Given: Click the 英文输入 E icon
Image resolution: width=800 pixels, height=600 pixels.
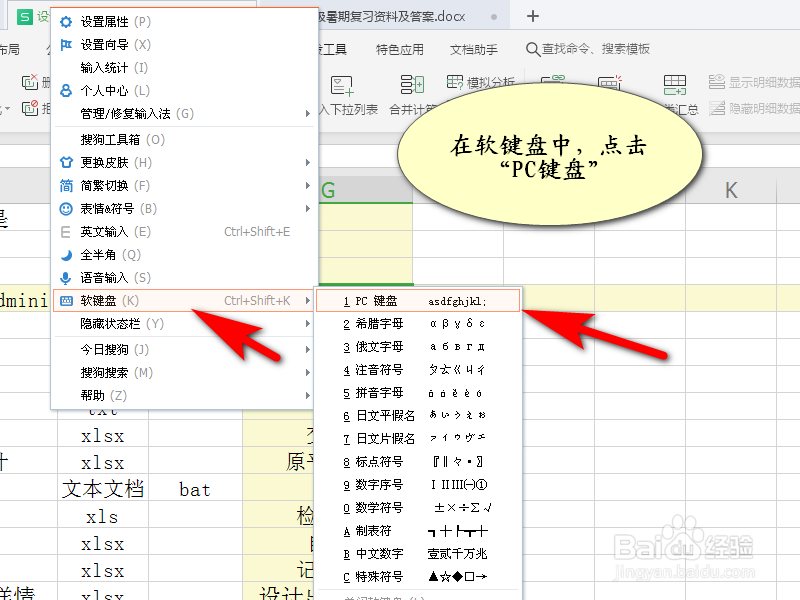Looking at the screenshot, I should [66, 232].
